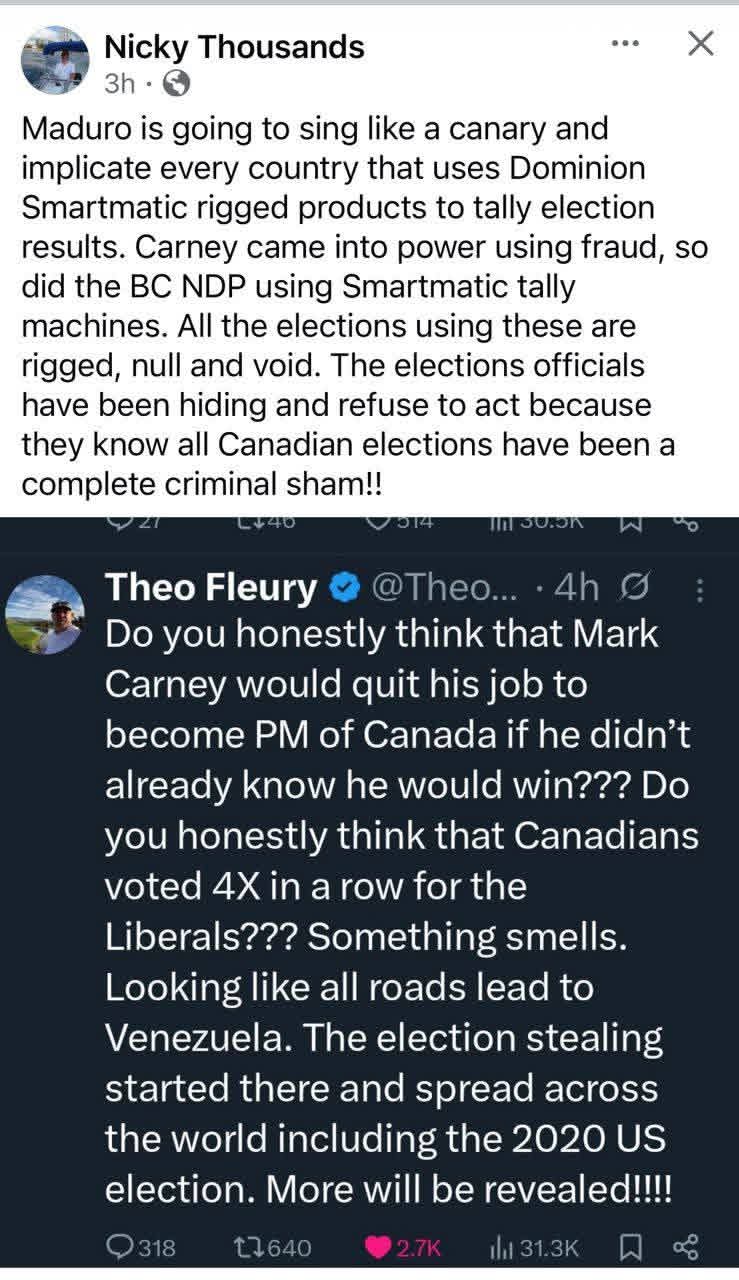Open the more options menu on Nicky Thousands' post

(625, 43)
